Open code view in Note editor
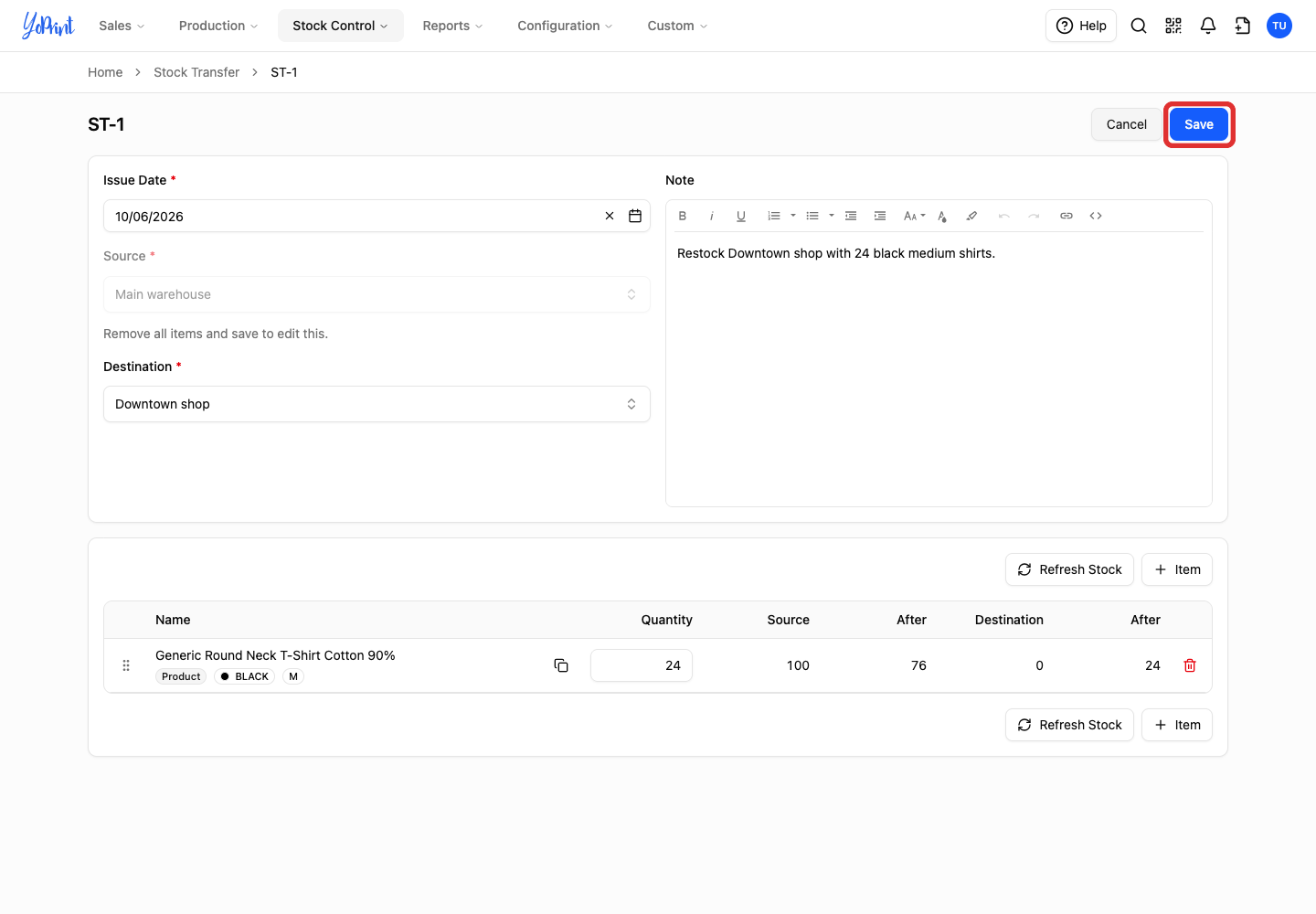This screenshot has height=914, width=1316. pos(1096,216)
